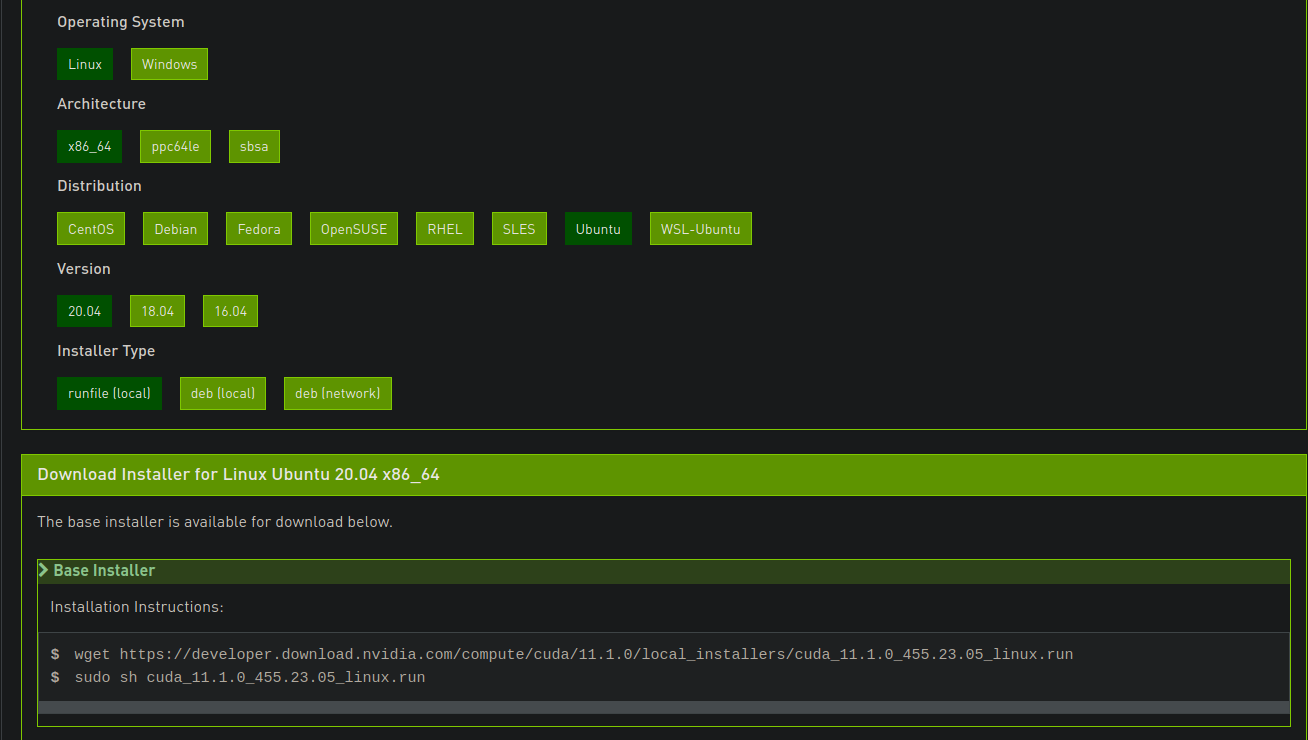Choose the ppc64le architecture
This screenshot has height=740, width=1308.
pos(175,146)
